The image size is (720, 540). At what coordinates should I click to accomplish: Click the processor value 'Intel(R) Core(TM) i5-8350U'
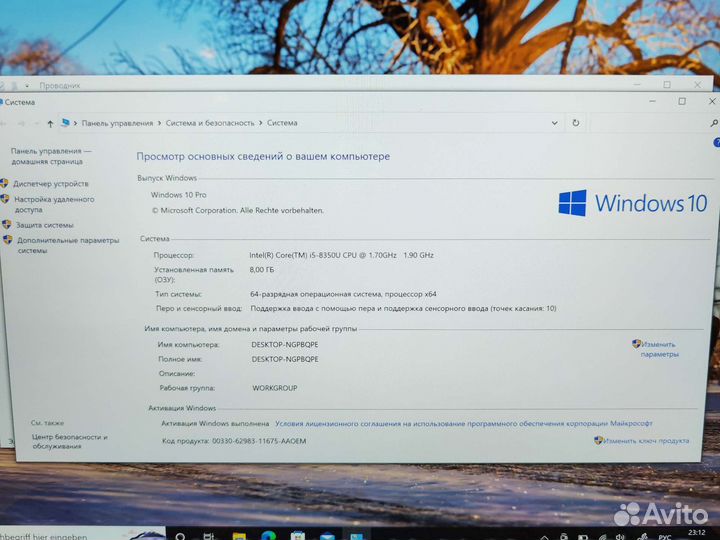tap(341, 255)
